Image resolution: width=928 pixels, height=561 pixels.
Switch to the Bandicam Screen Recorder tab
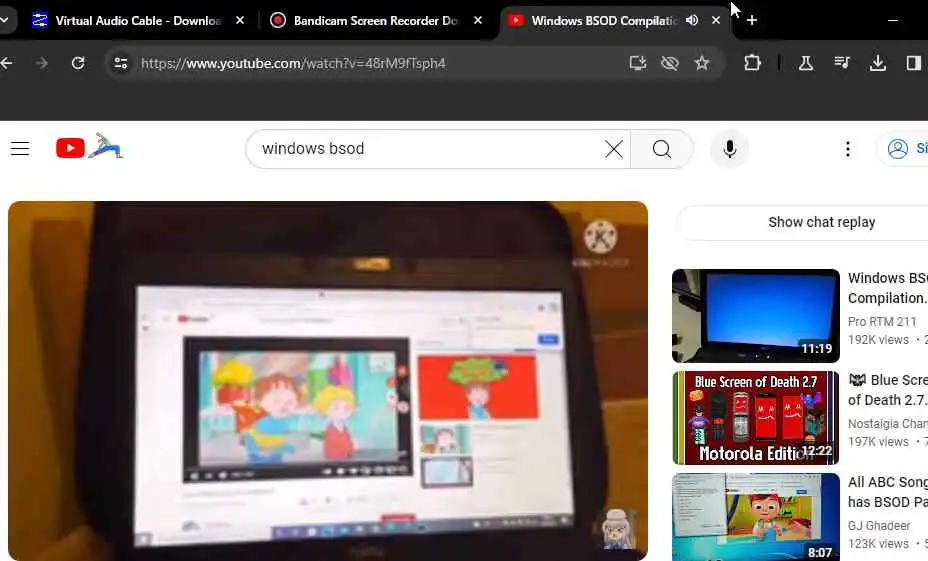click(376, 21)
